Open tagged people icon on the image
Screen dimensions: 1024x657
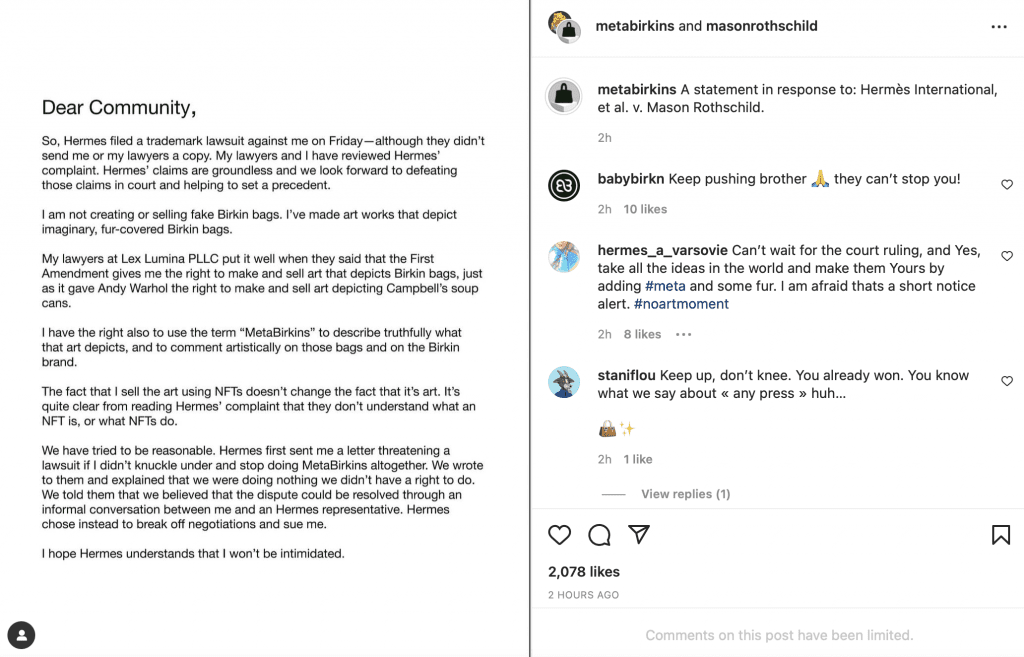pos(21,634)
